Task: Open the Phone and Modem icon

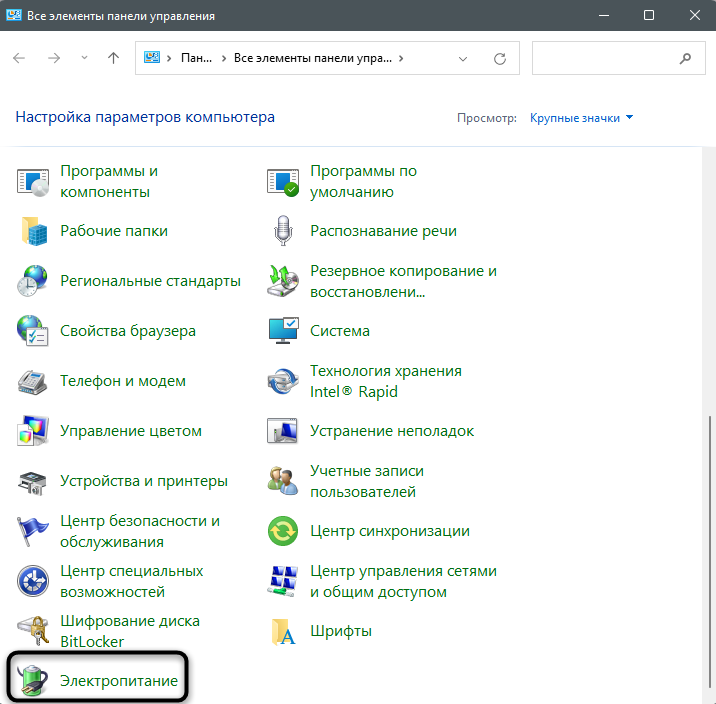Action: coord(32,382)
